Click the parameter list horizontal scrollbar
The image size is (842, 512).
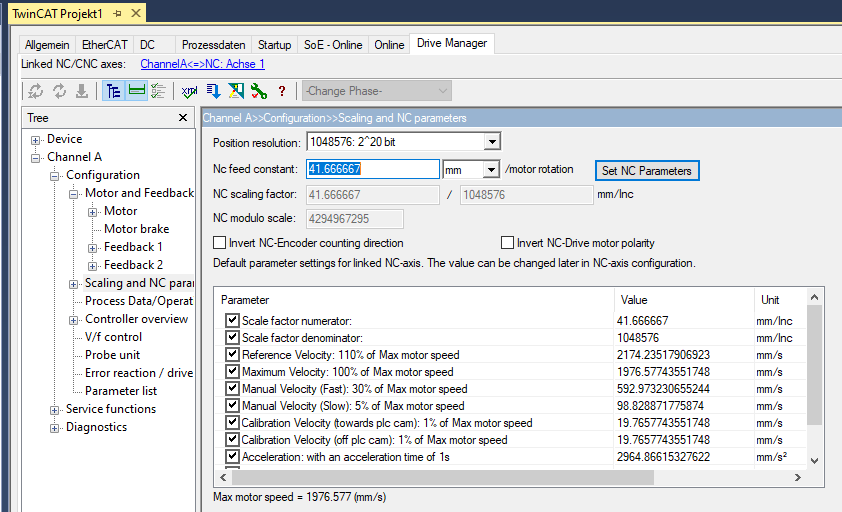coord(442,477)
